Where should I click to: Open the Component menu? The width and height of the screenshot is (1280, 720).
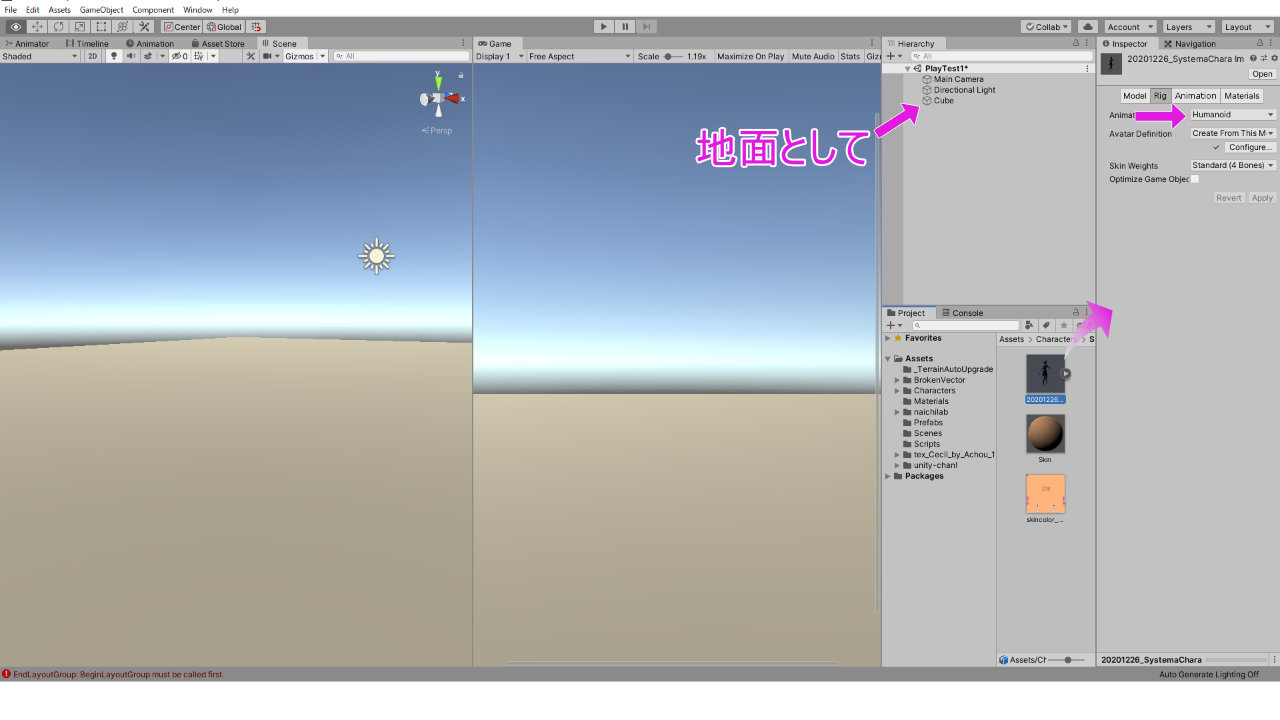[x=153, y=10]
